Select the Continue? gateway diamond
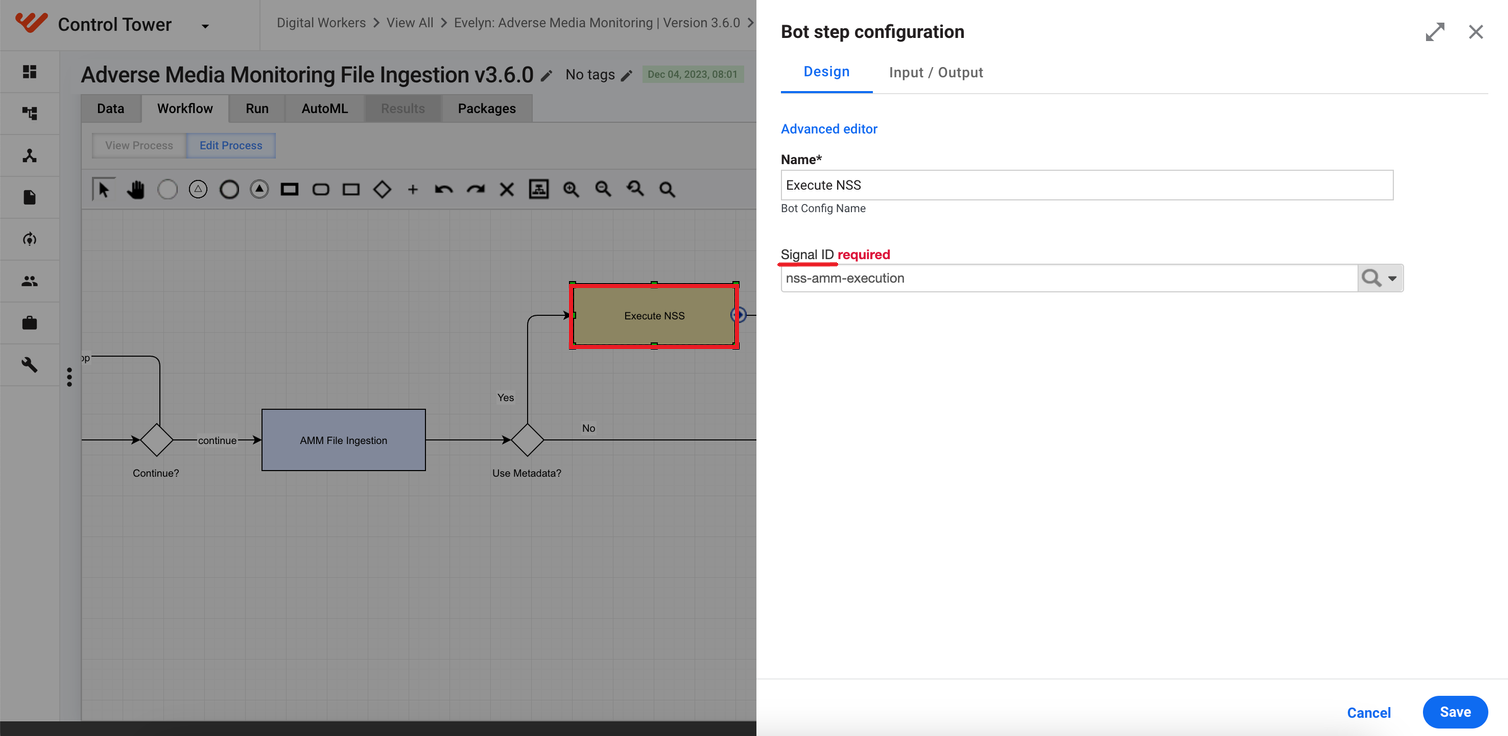This screenshot has height=736, width=1508. [156, 440]
